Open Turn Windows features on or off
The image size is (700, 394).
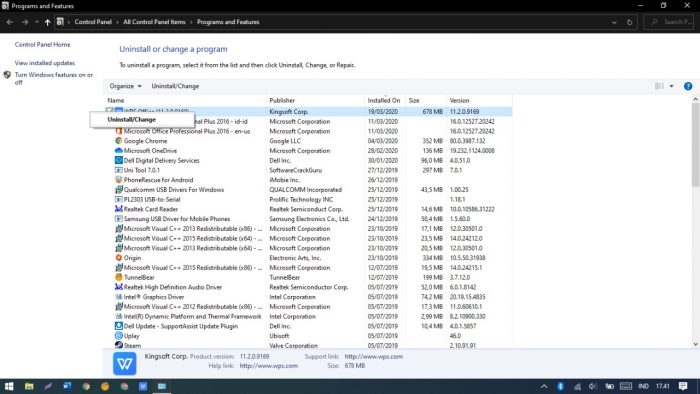pyautogui.click(x=54, y=79)
